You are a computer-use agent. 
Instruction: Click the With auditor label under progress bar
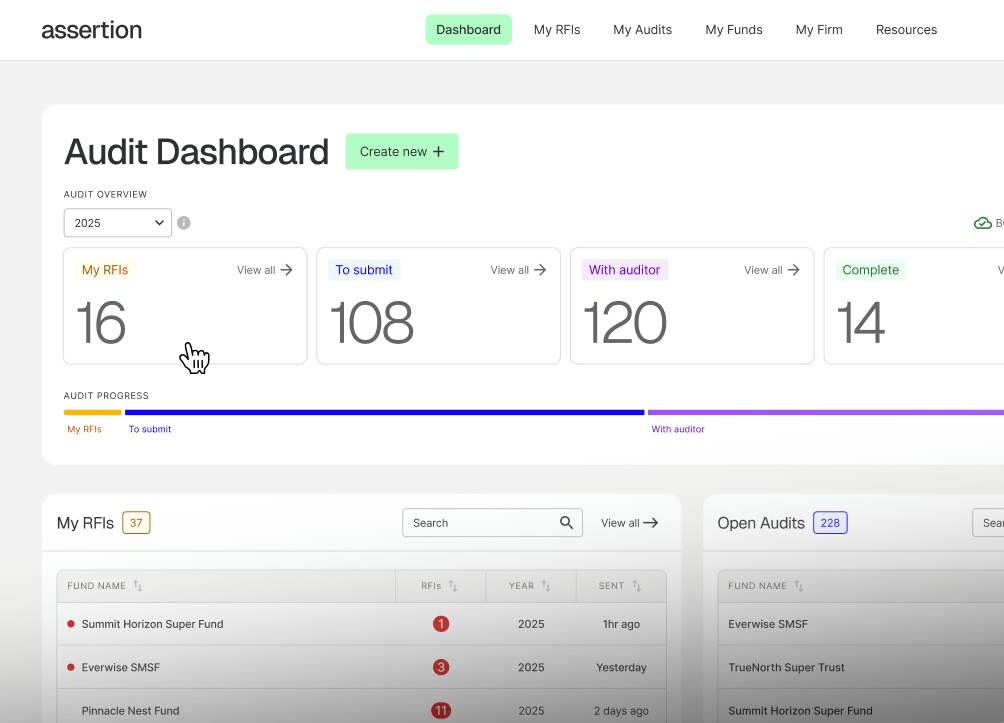click(x=678, y=429)
